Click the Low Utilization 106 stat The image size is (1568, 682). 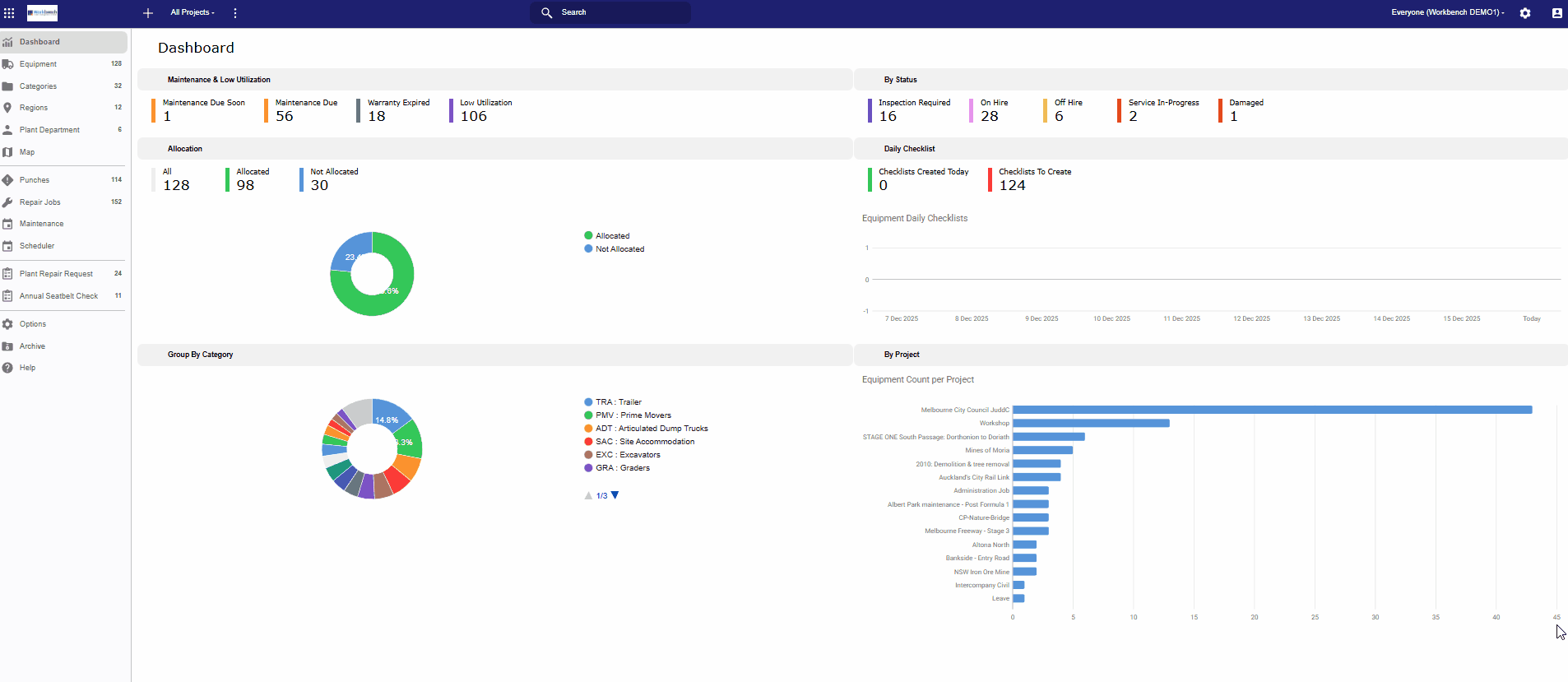[x=480, y=110]
